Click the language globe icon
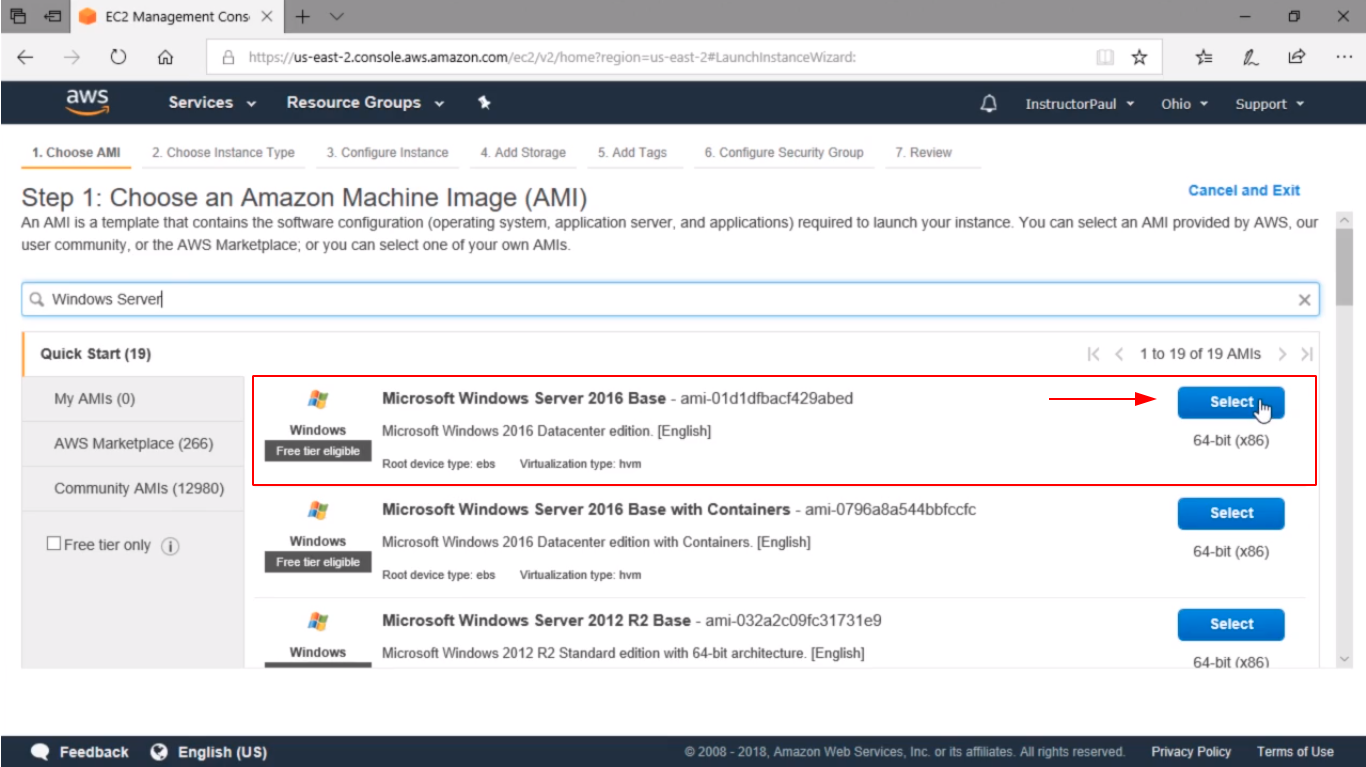The width and height of the screenshot is (1366, 767). pyautogui.click(x=159, y=752)
